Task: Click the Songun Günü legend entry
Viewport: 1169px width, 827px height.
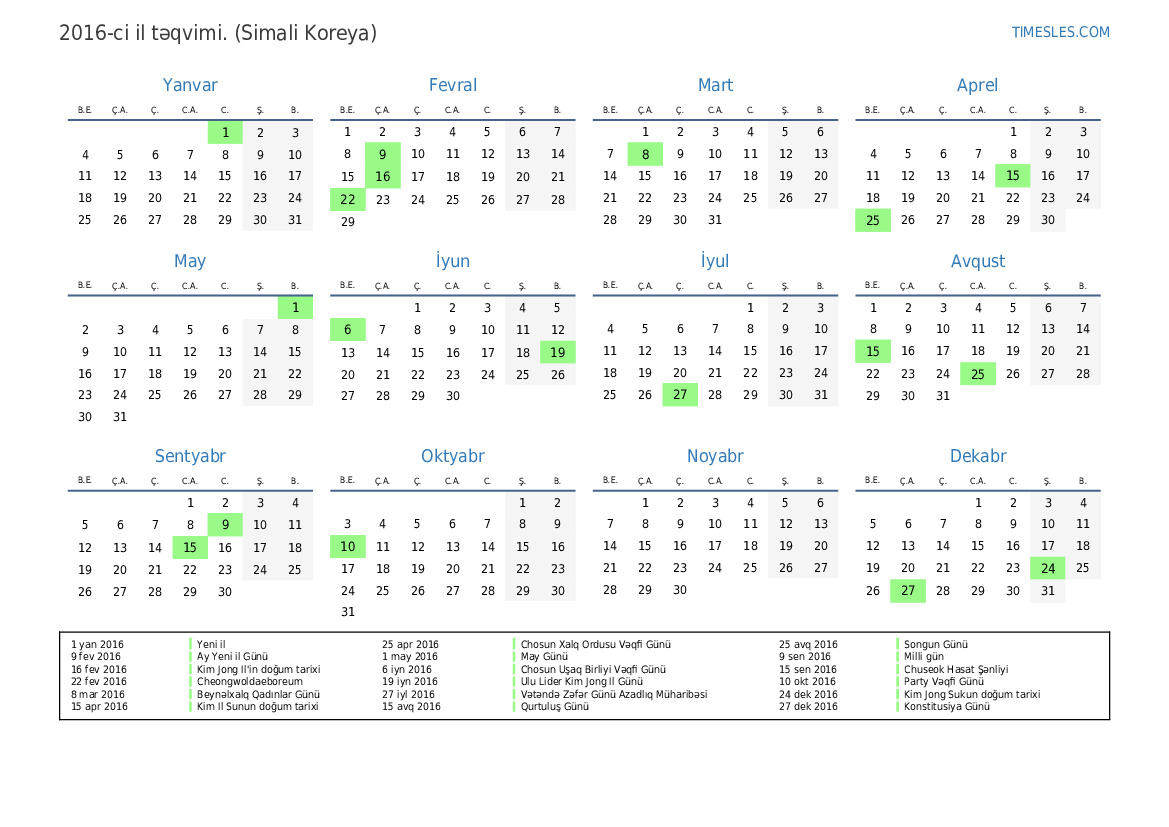Action: point(936,644)
